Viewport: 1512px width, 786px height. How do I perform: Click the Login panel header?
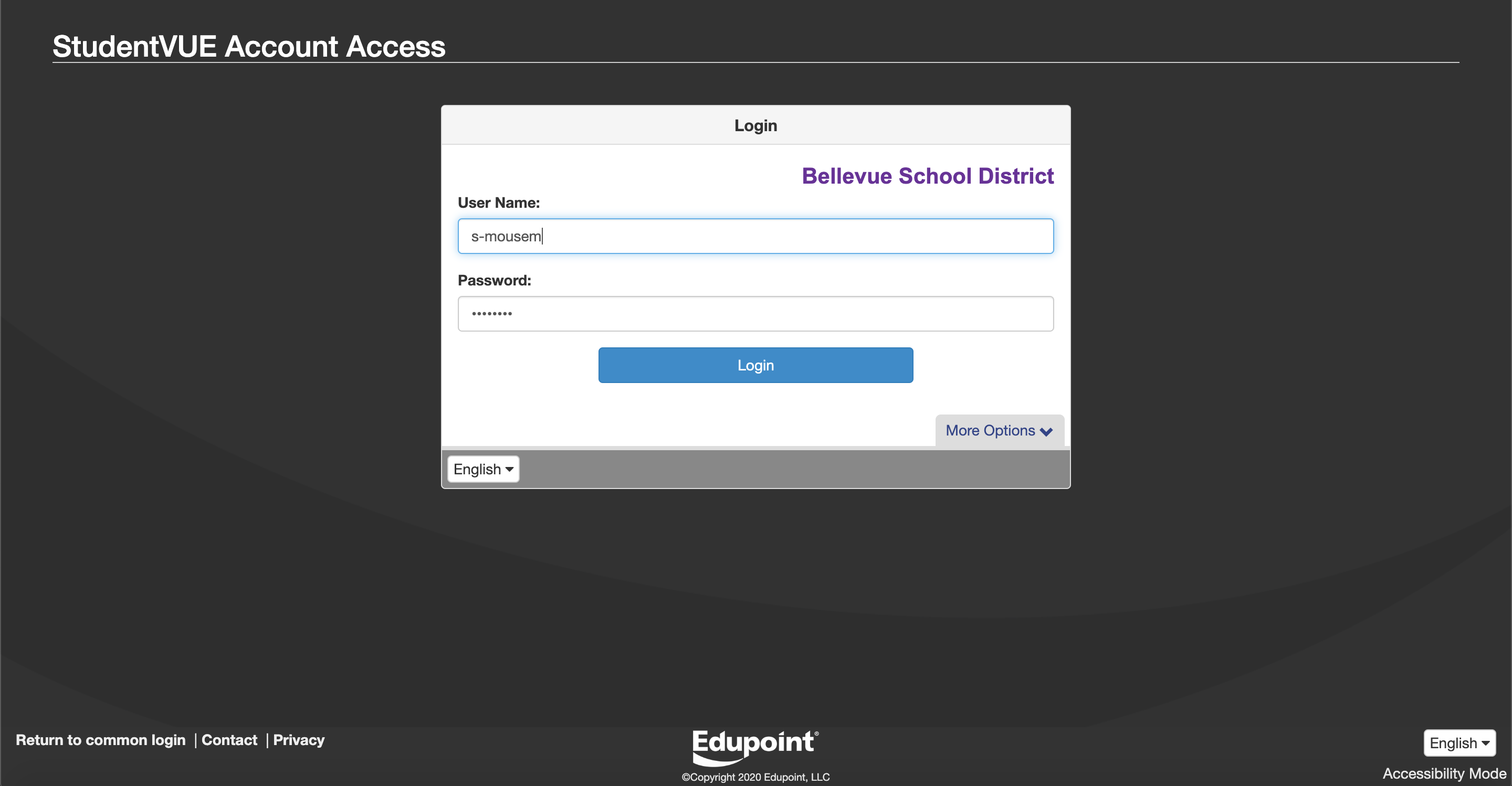755,125
